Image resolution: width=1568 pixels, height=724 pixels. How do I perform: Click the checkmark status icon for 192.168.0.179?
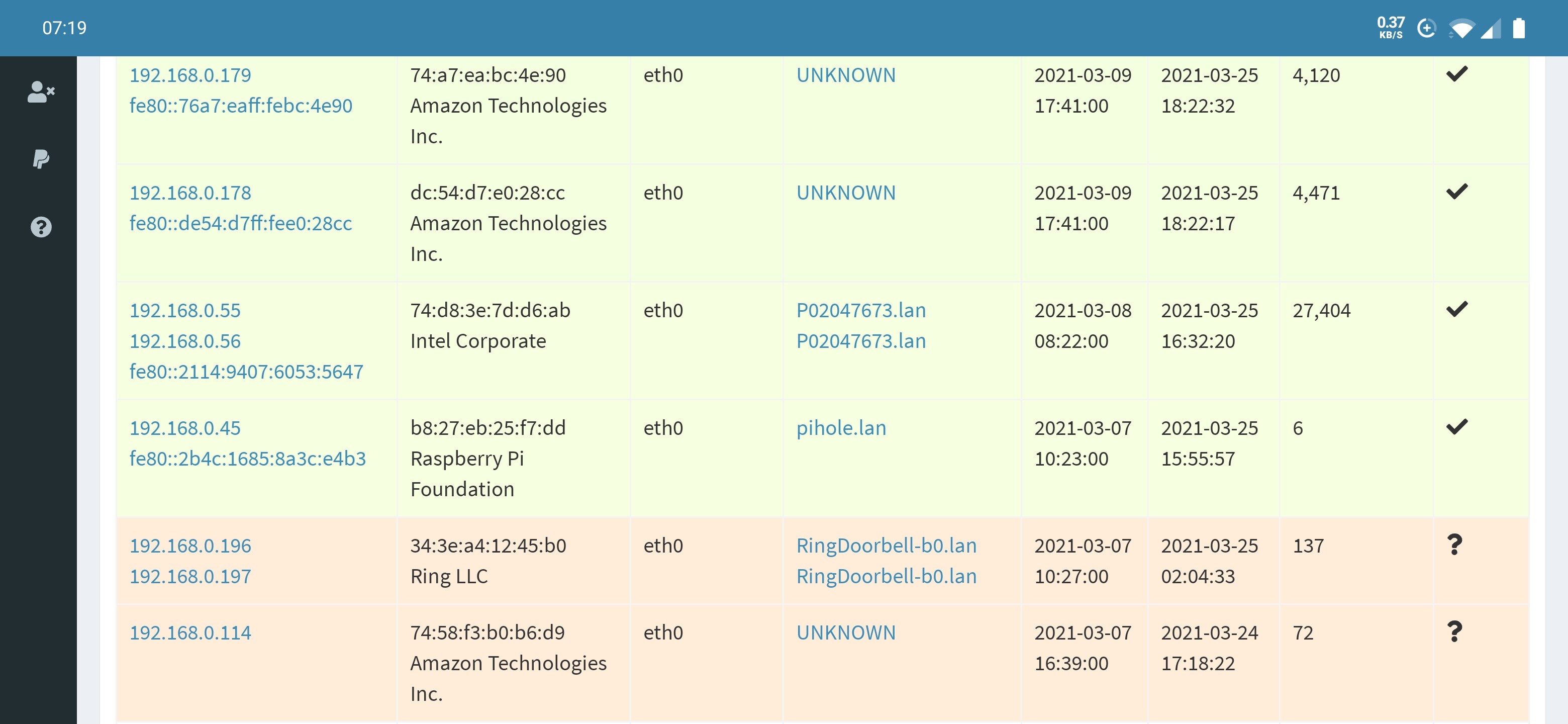(x=1457, y=74)
